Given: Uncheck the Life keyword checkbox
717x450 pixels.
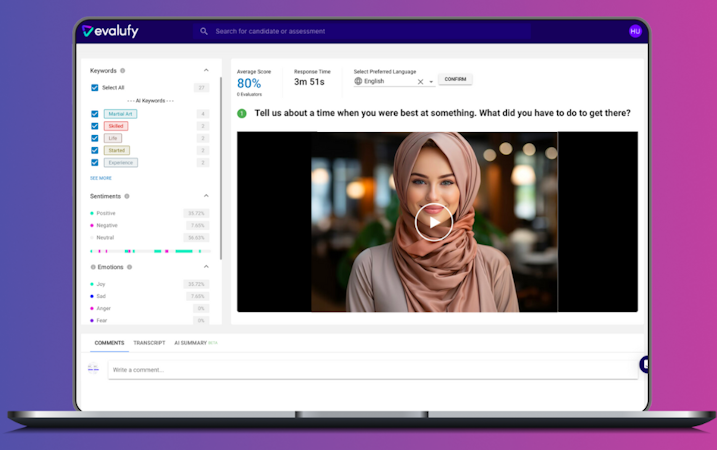Looking at the screenshot, I should click(95, 138).
